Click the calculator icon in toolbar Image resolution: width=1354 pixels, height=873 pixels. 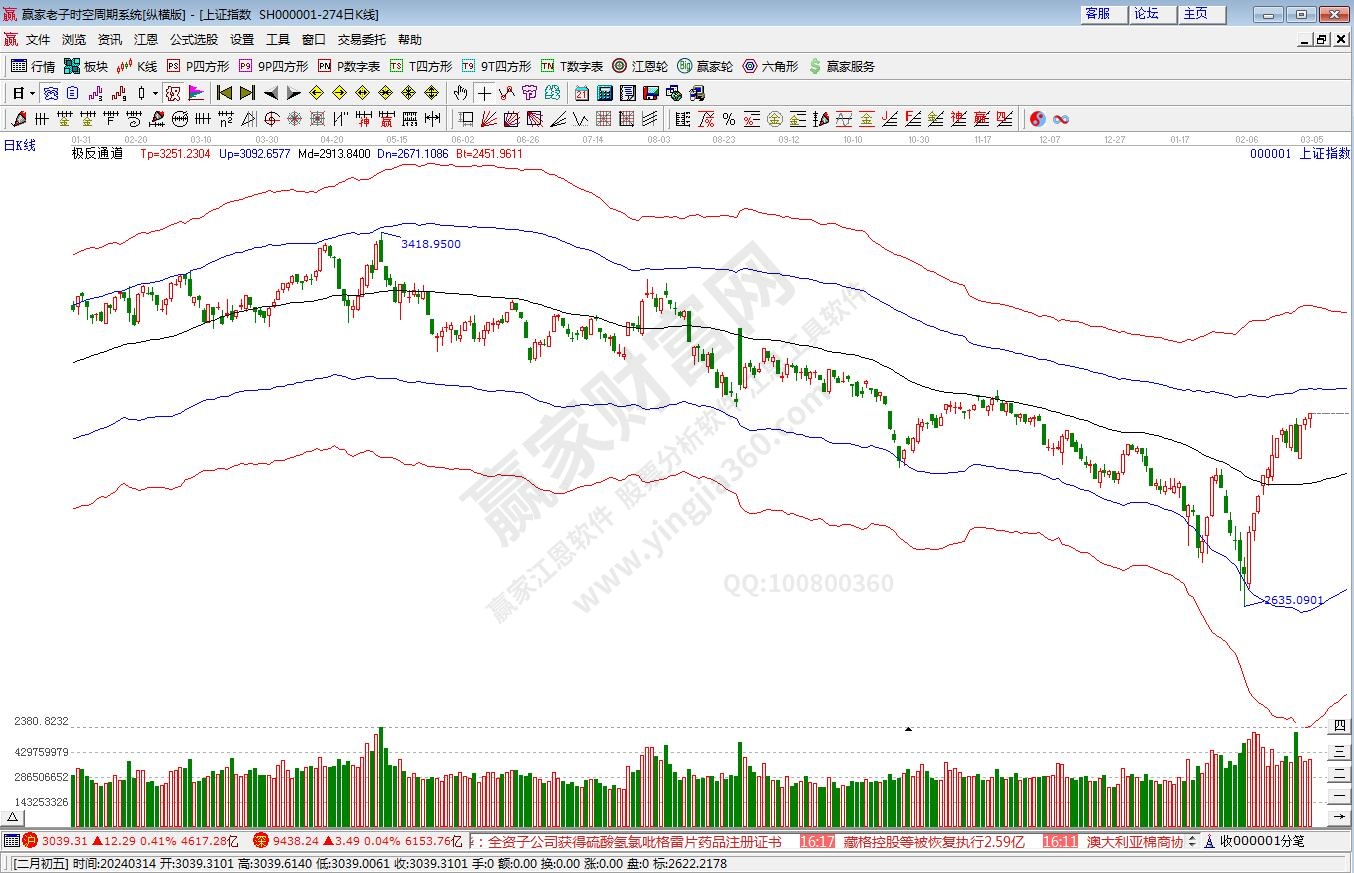tap(605, 93)
